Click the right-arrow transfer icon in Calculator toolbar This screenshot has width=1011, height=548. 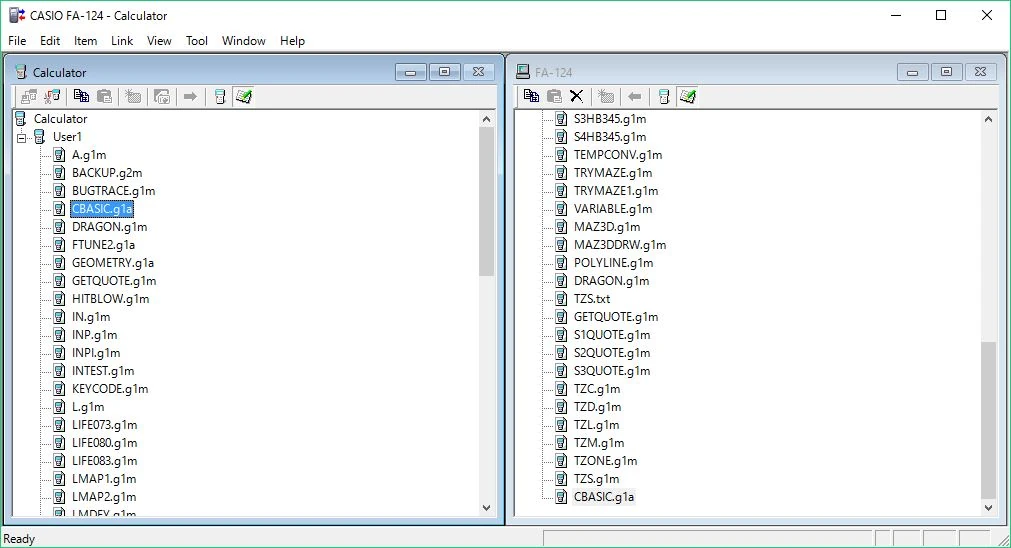pyautogui.click(x=190, y=97)
